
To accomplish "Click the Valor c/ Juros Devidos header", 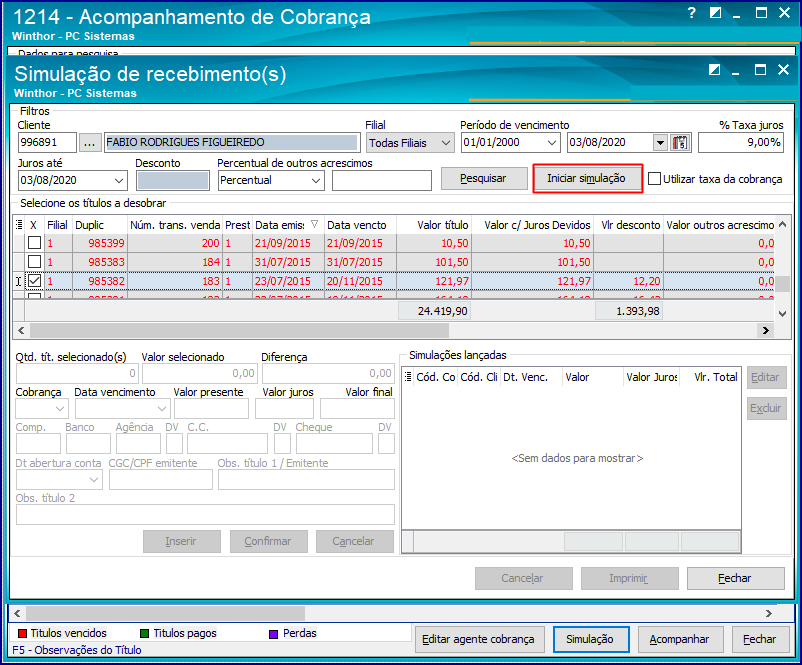I will (532, 225).
